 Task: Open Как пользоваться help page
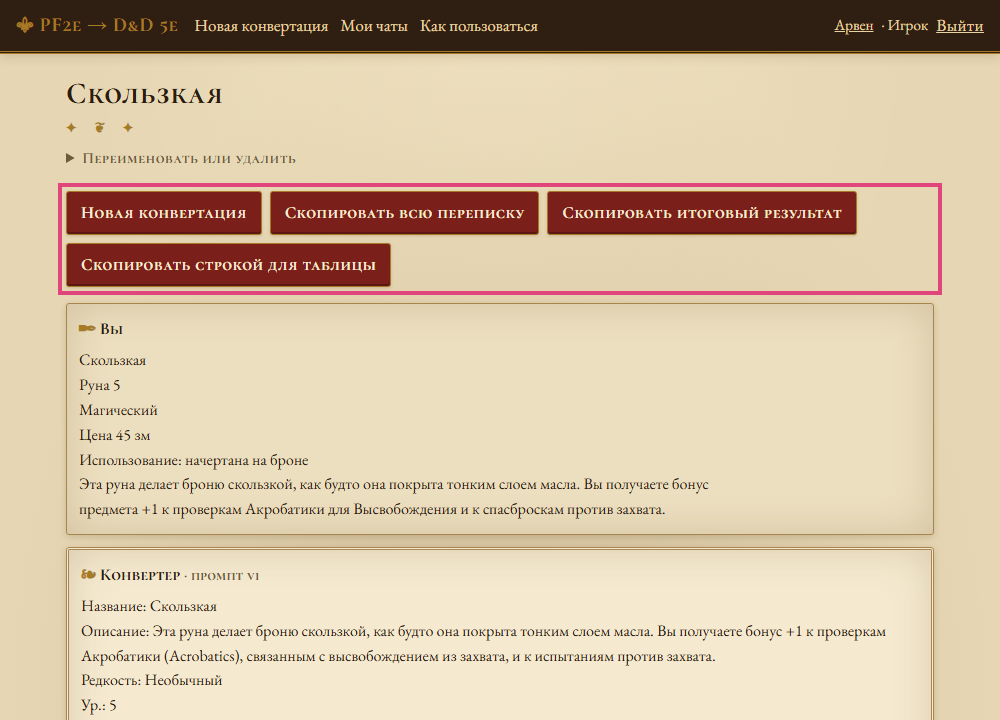pos(479,26)
